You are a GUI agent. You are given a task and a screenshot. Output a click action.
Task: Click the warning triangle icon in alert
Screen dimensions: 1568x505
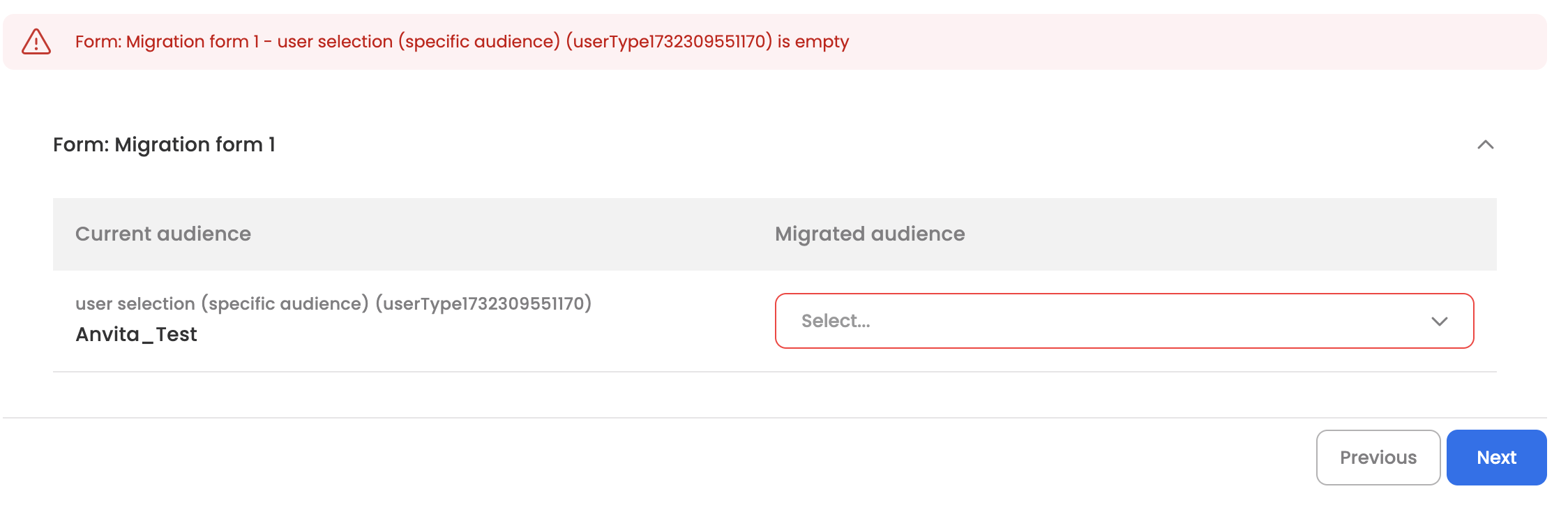click(x=36, y=42)
